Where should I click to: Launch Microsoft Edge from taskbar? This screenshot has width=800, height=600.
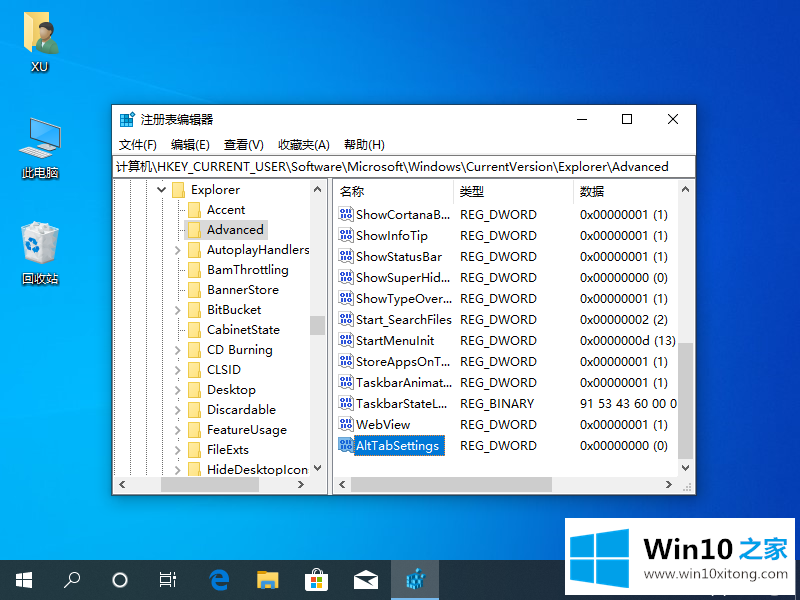(219, 580)
